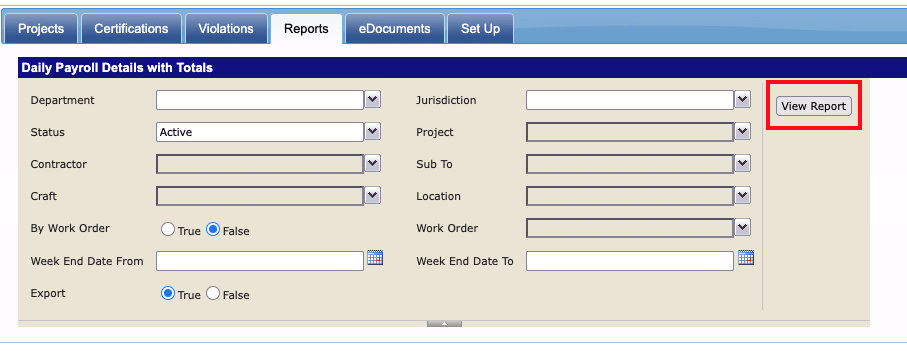Expand the Craft dropdown arrow
Screen dimensions: 907x364
tap(373, 196)
